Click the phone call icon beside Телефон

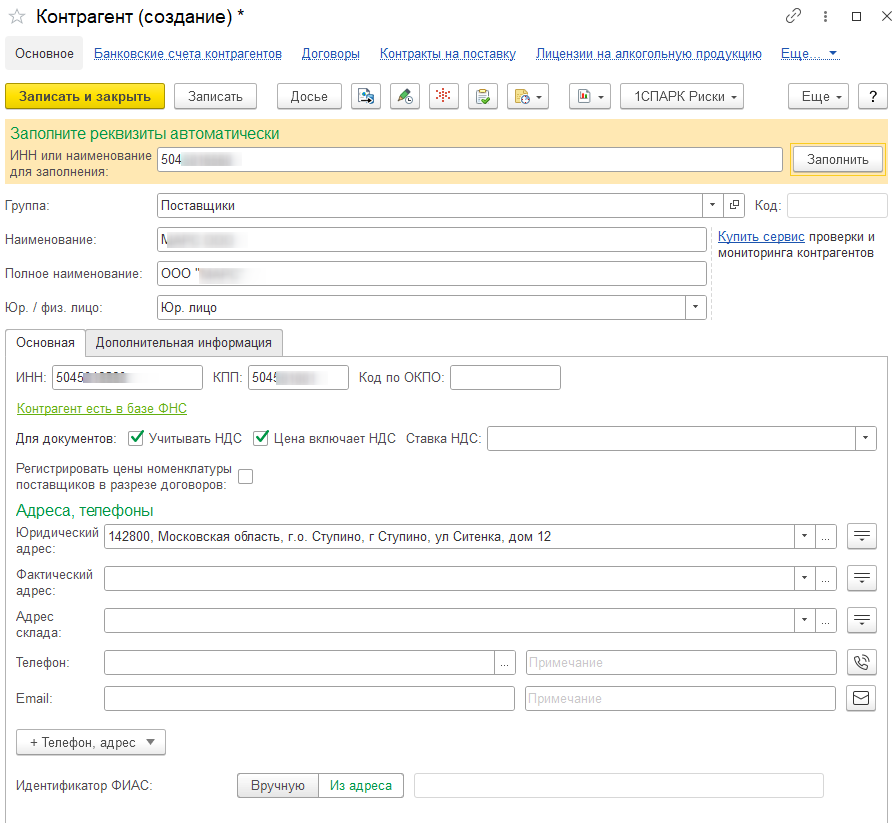tap(861, 662)
